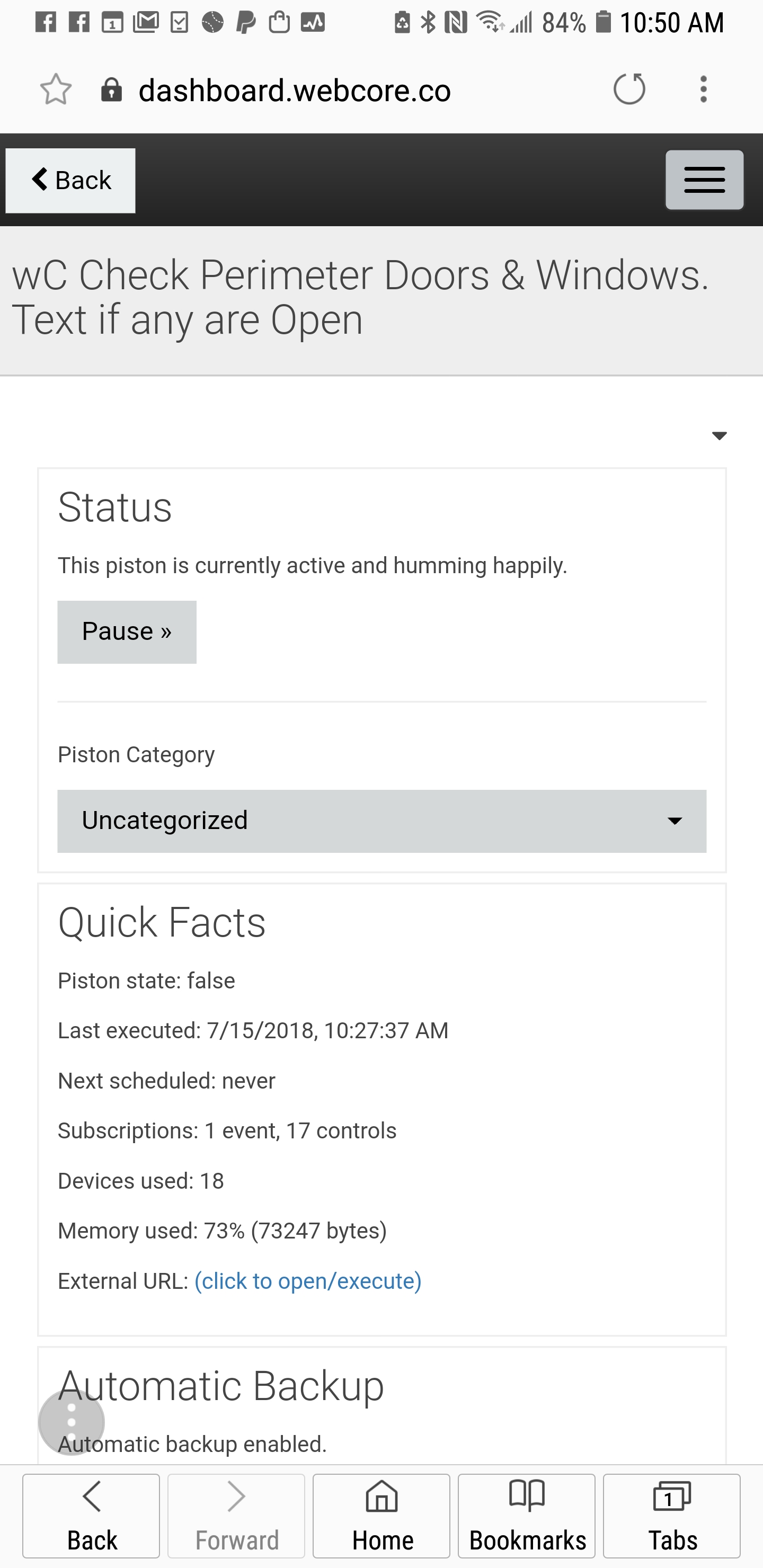Screen dimensions: 763x1568
Task: Open the Uncategorized piston category dropdown
Action: click(382, 821)
